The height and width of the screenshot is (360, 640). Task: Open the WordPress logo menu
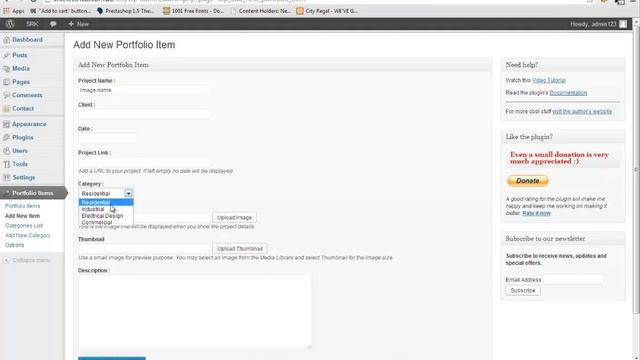click(x=10, y=24)
